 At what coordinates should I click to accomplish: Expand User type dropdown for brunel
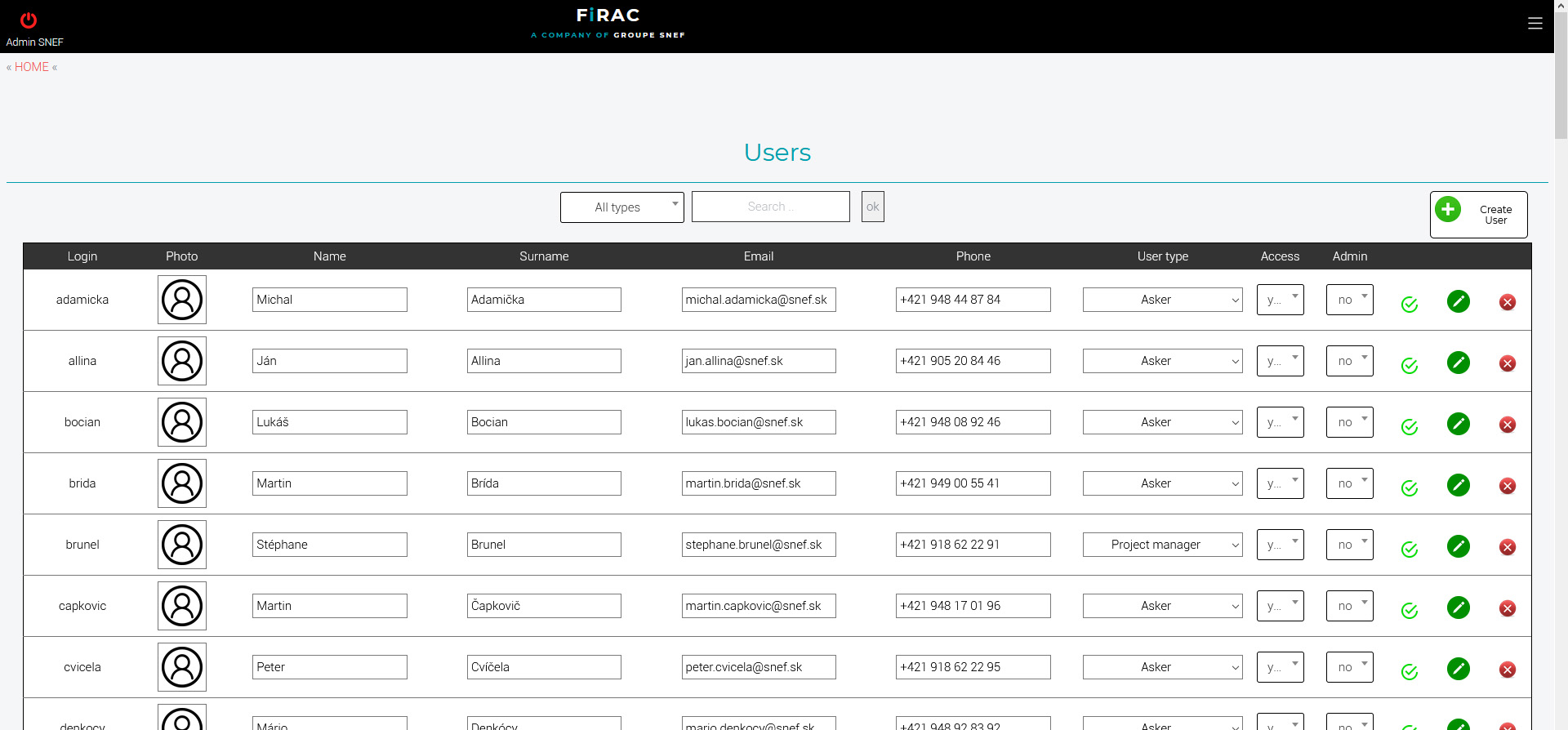1162,545
